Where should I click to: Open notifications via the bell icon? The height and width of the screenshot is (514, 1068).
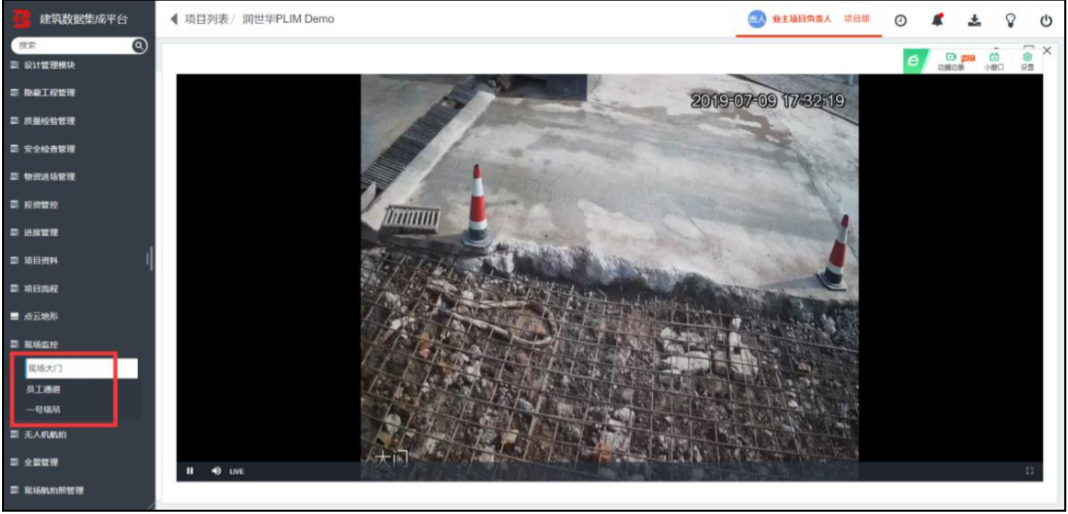[x=938, y=20]
